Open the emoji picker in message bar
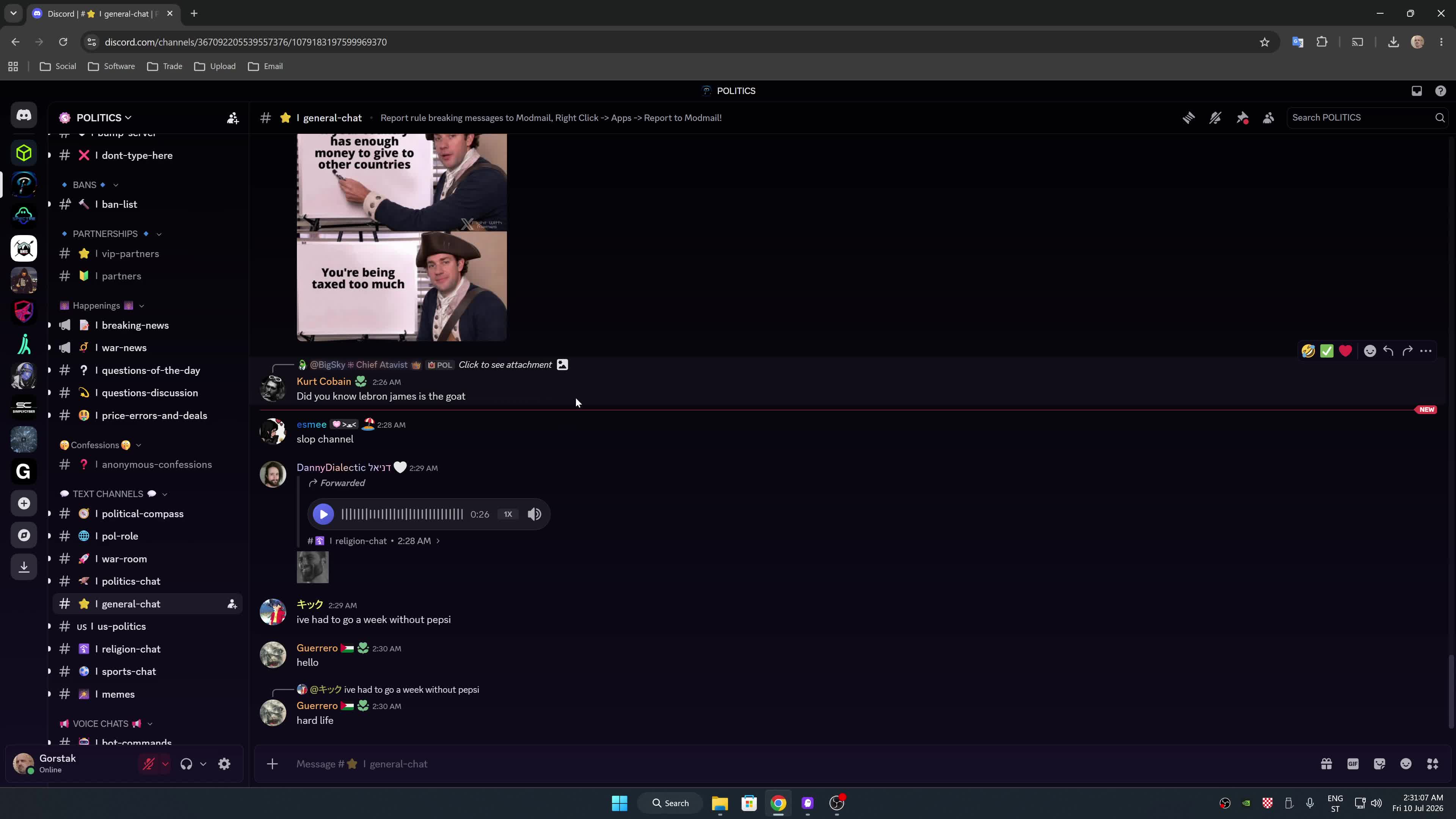 (1406, 764)
